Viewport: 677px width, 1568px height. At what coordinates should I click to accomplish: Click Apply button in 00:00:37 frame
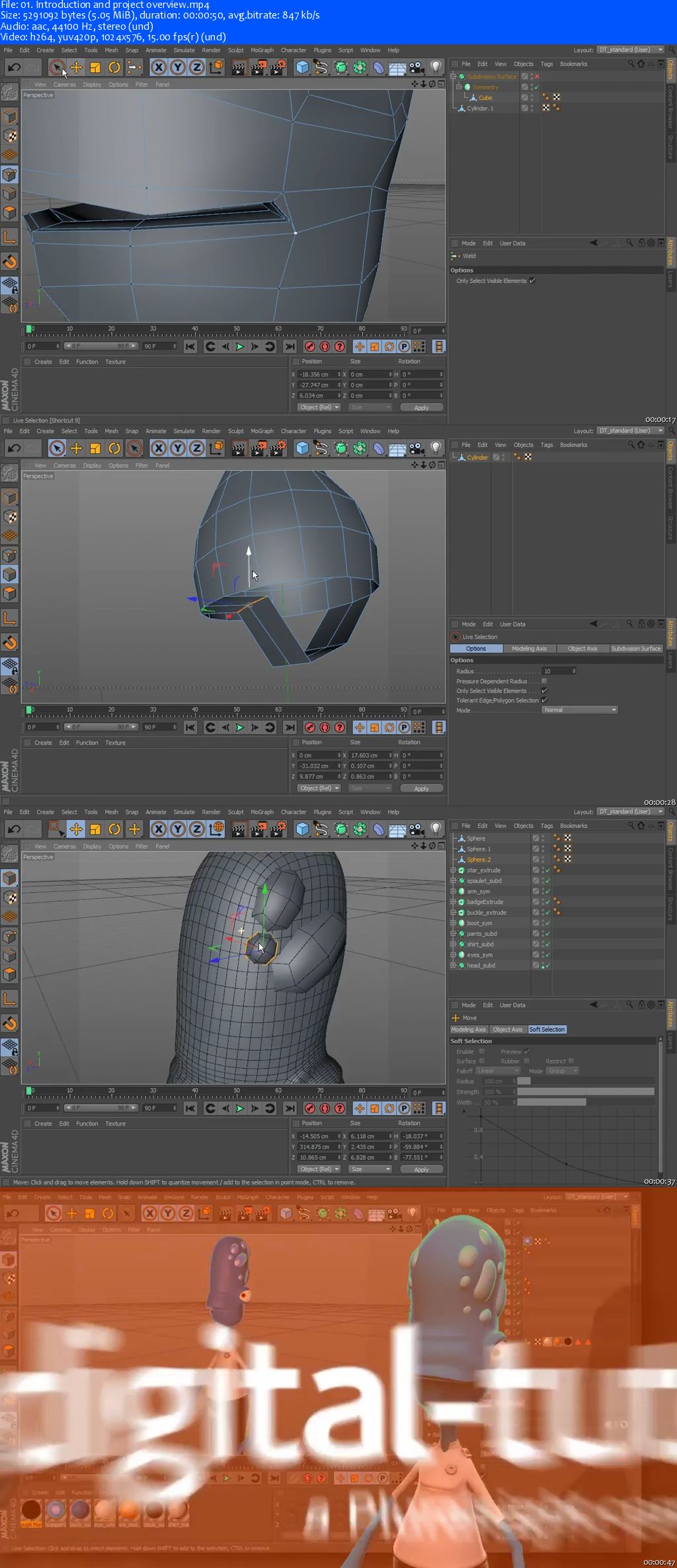click(x=421, y=1169)
